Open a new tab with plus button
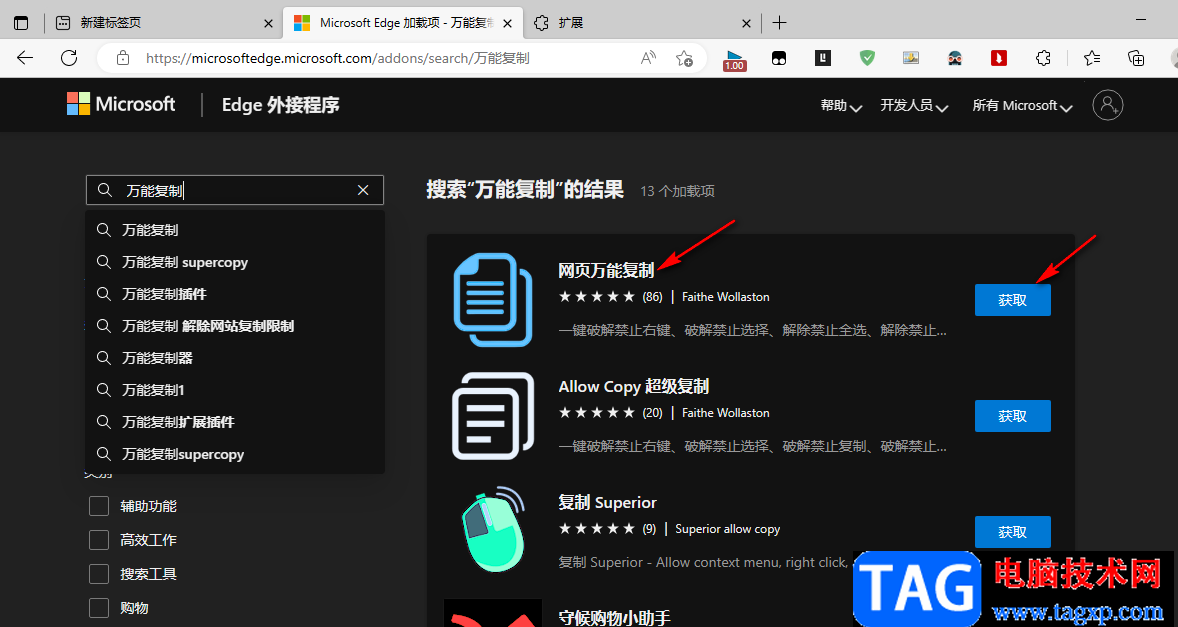This screenshot has height=627, width=1178. click(779, 23)
